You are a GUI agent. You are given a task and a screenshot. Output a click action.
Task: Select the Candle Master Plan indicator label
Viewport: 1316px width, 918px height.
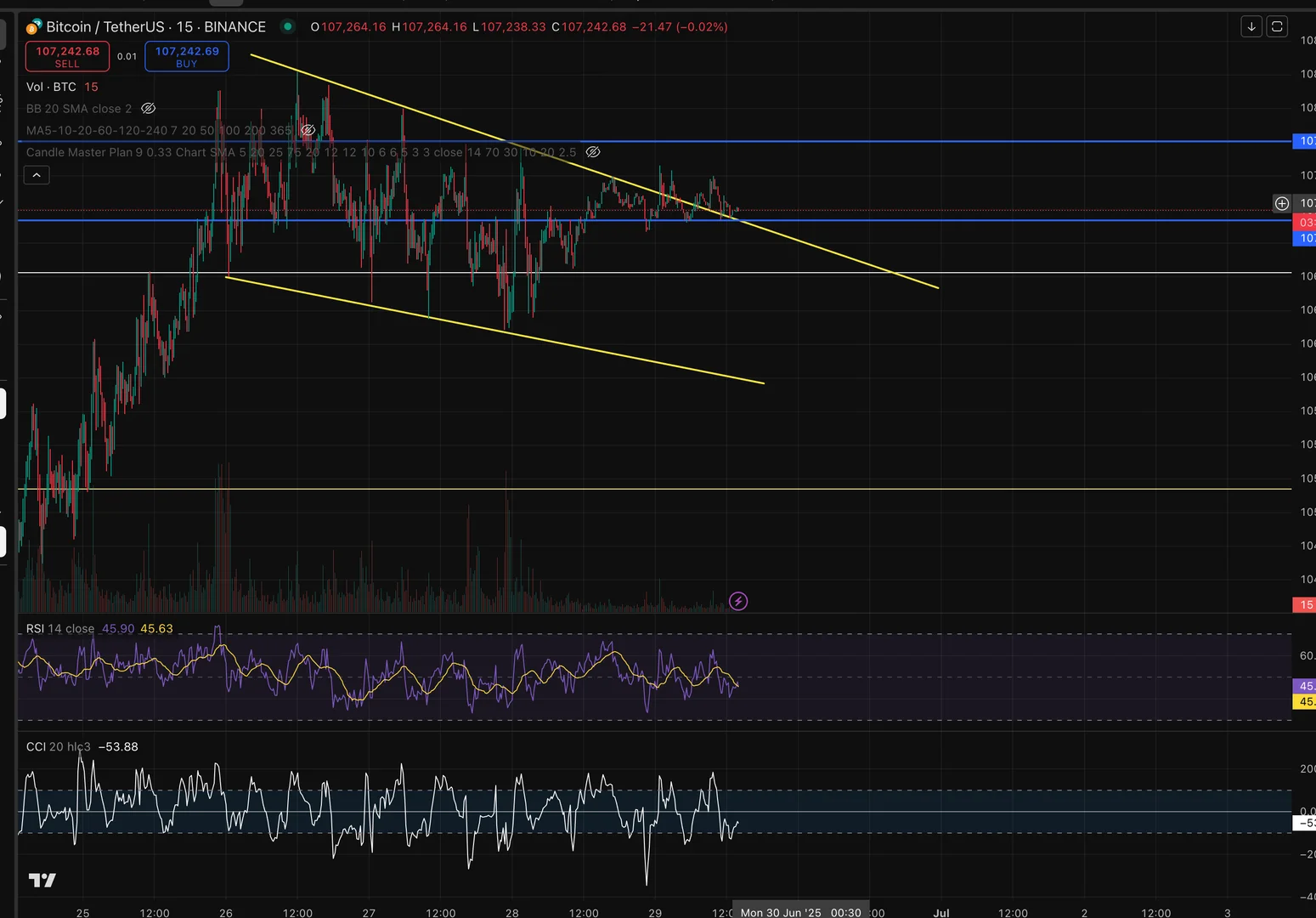[301, 152]
